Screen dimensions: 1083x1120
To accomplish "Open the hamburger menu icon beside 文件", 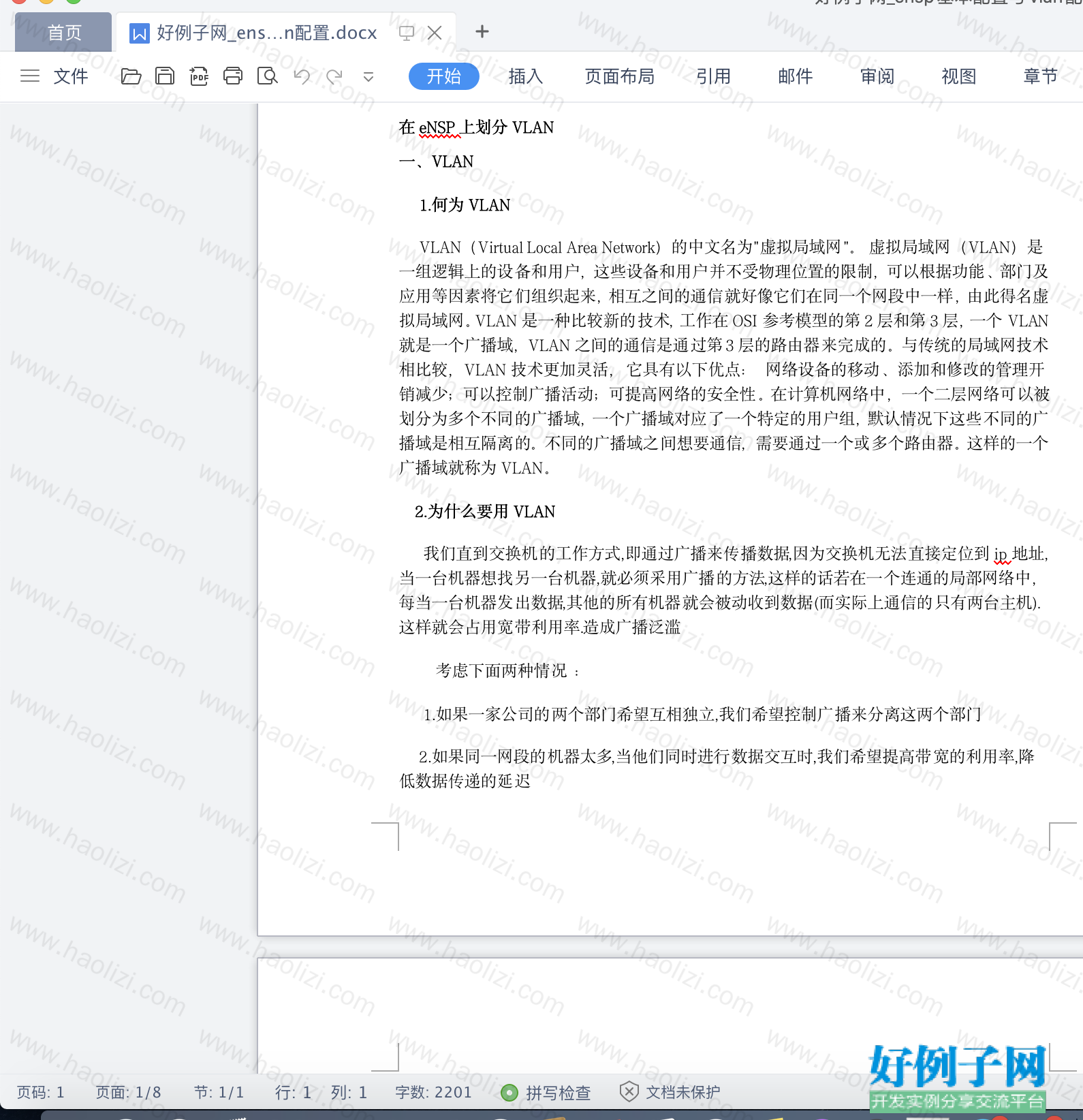I will [30, 76].
